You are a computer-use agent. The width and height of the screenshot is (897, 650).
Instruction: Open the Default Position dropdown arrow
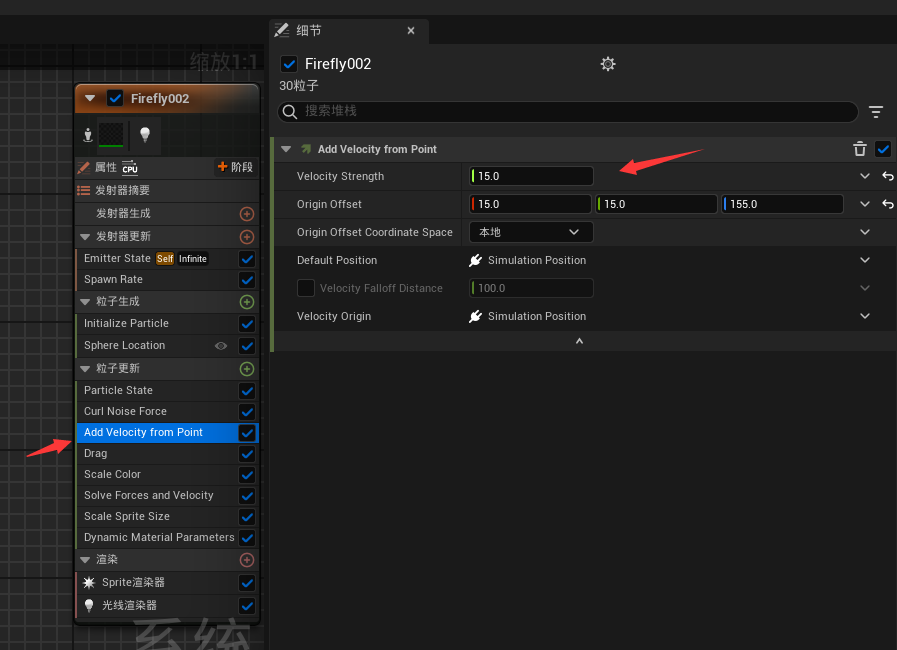click(x=864, y=260)
